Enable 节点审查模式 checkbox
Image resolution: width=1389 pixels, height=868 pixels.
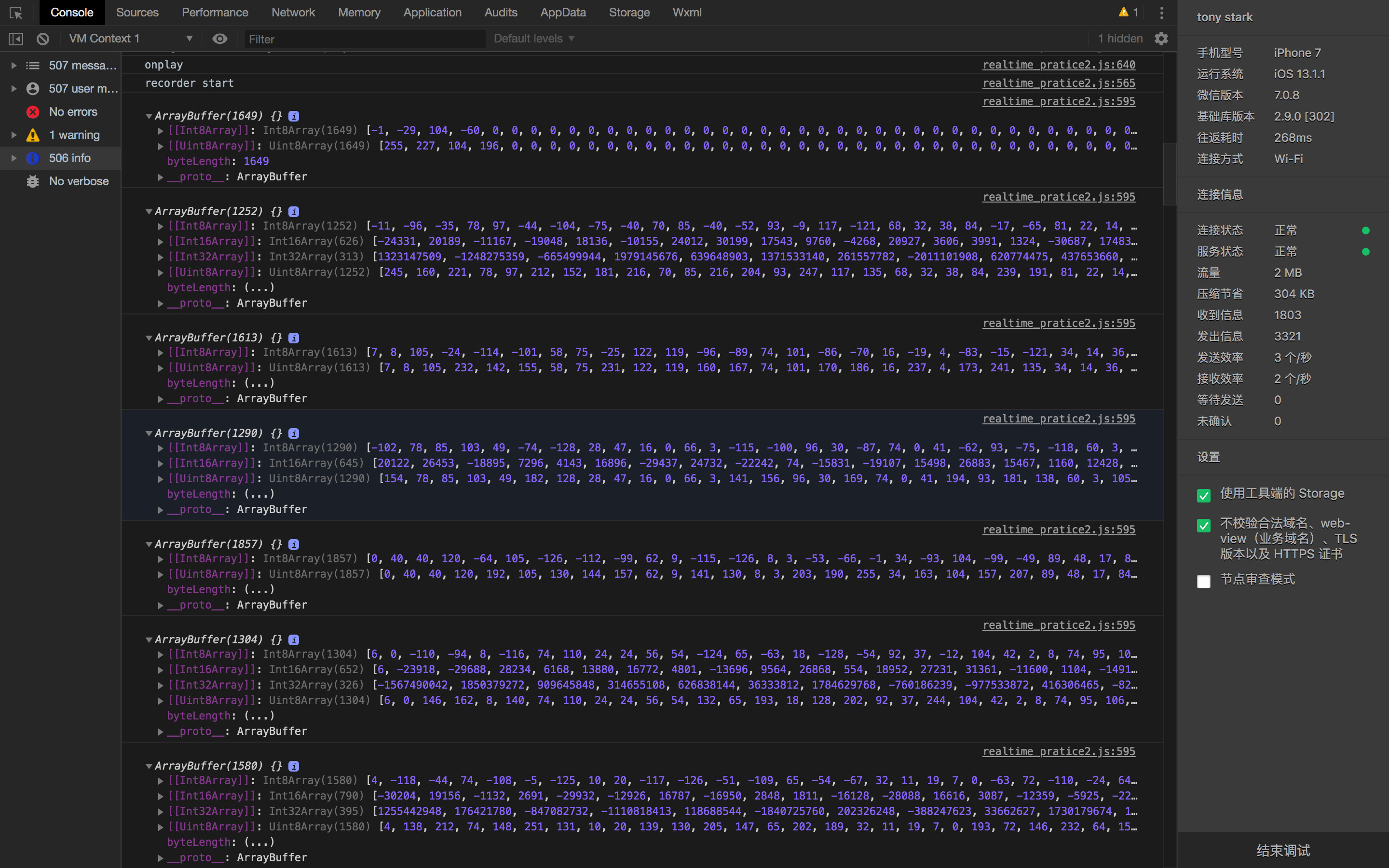pyautogui.click(x=1204, y=581)
